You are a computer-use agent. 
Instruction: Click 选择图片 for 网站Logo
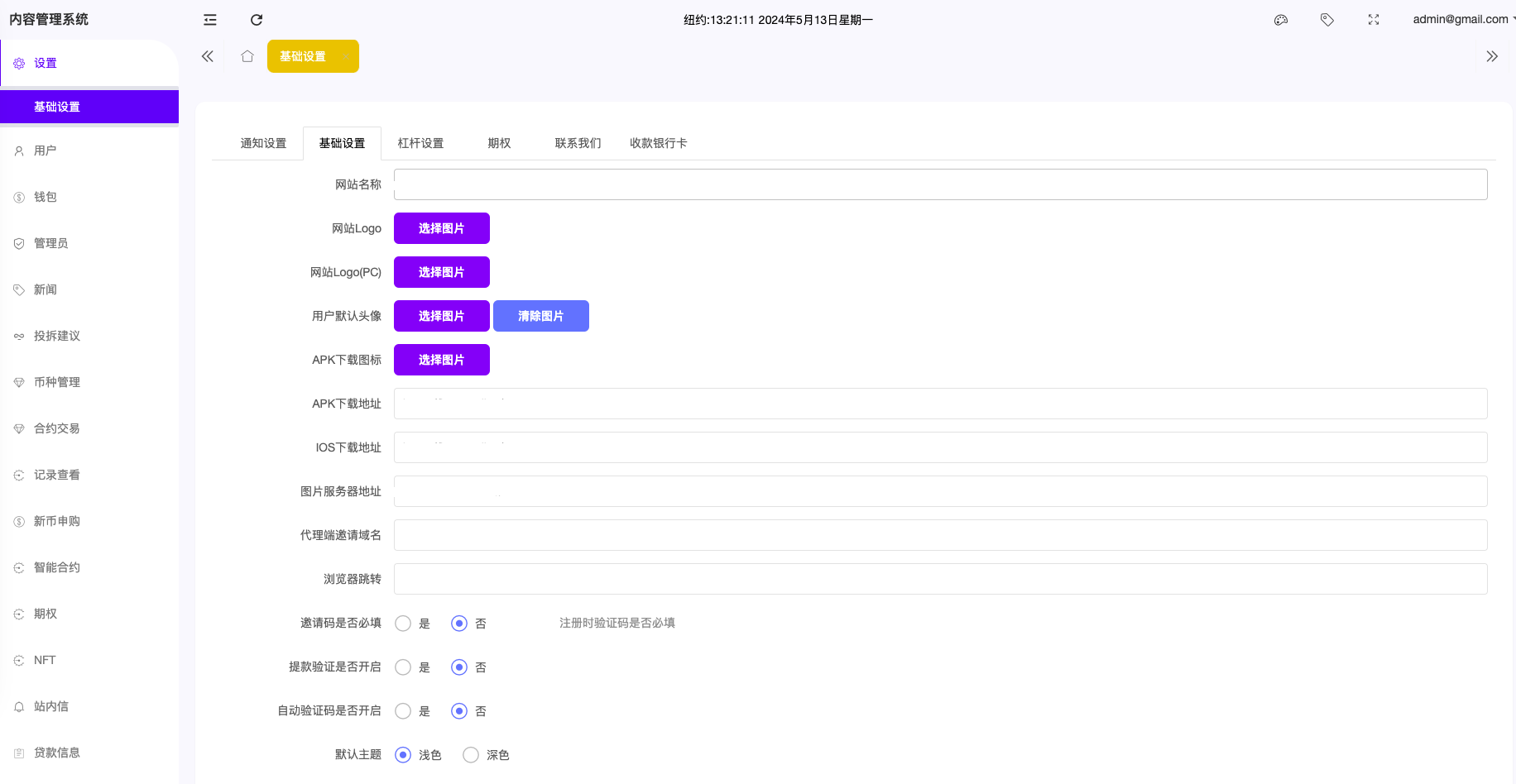point(442,228)
